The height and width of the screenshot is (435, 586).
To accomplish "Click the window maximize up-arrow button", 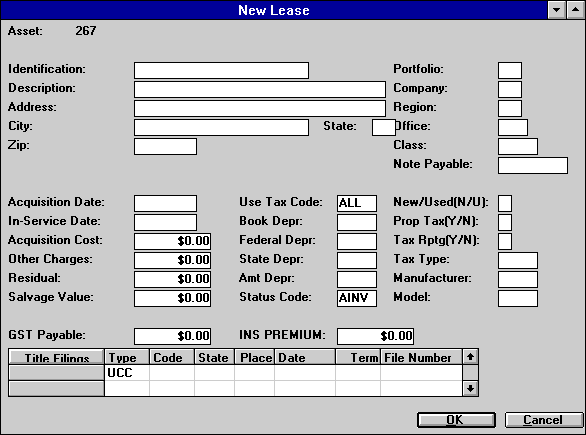I will click(x=576, y=10).
